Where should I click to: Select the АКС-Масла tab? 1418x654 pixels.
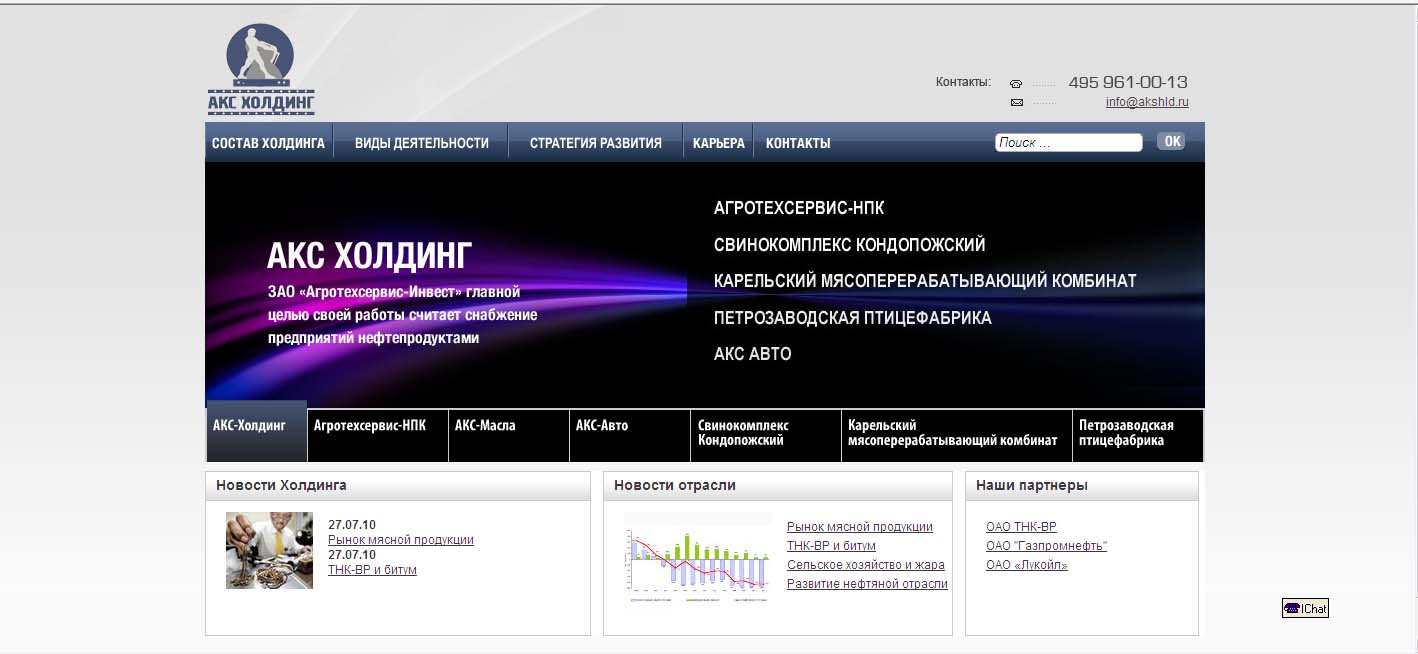485,426
